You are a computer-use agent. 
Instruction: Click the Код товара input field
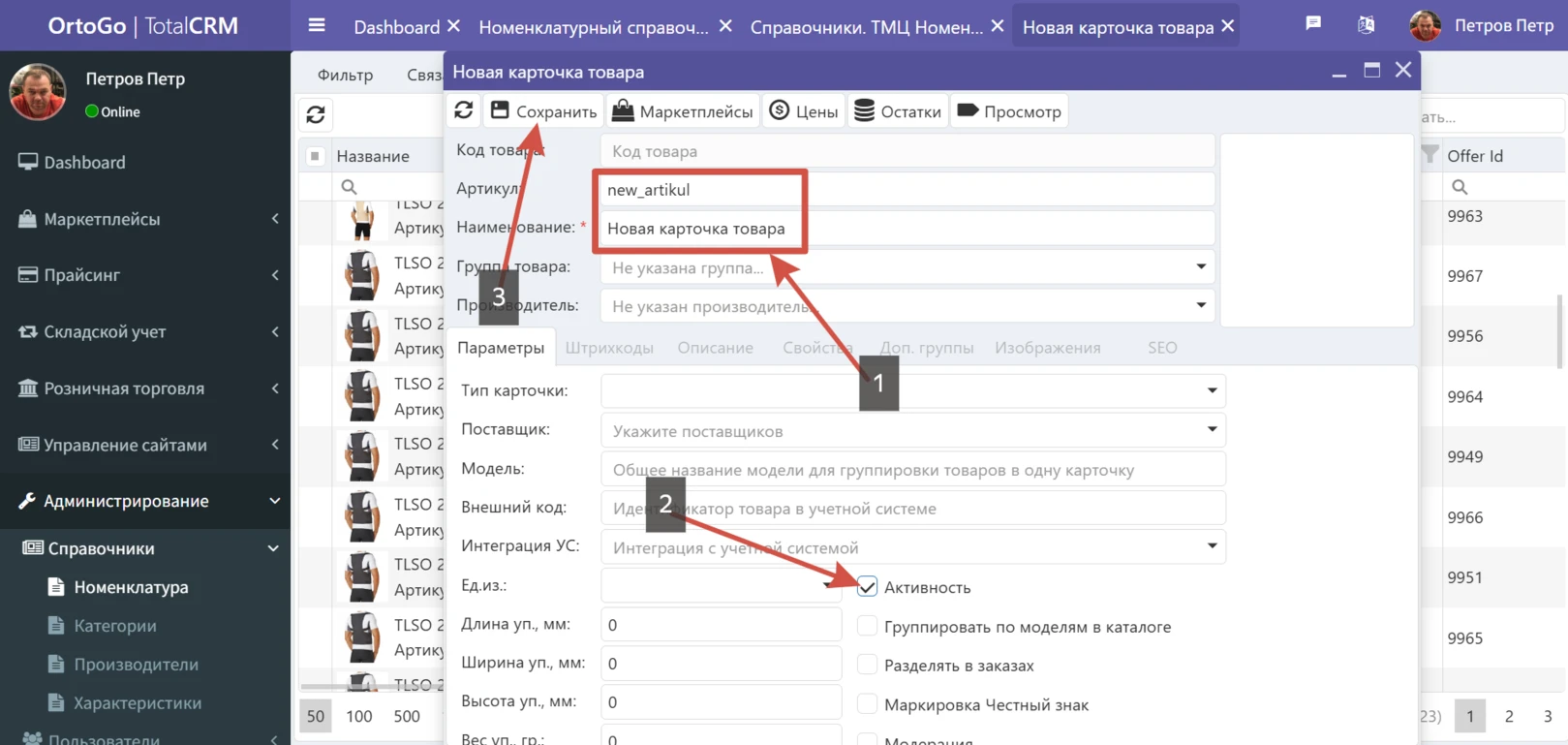[907, 151]
